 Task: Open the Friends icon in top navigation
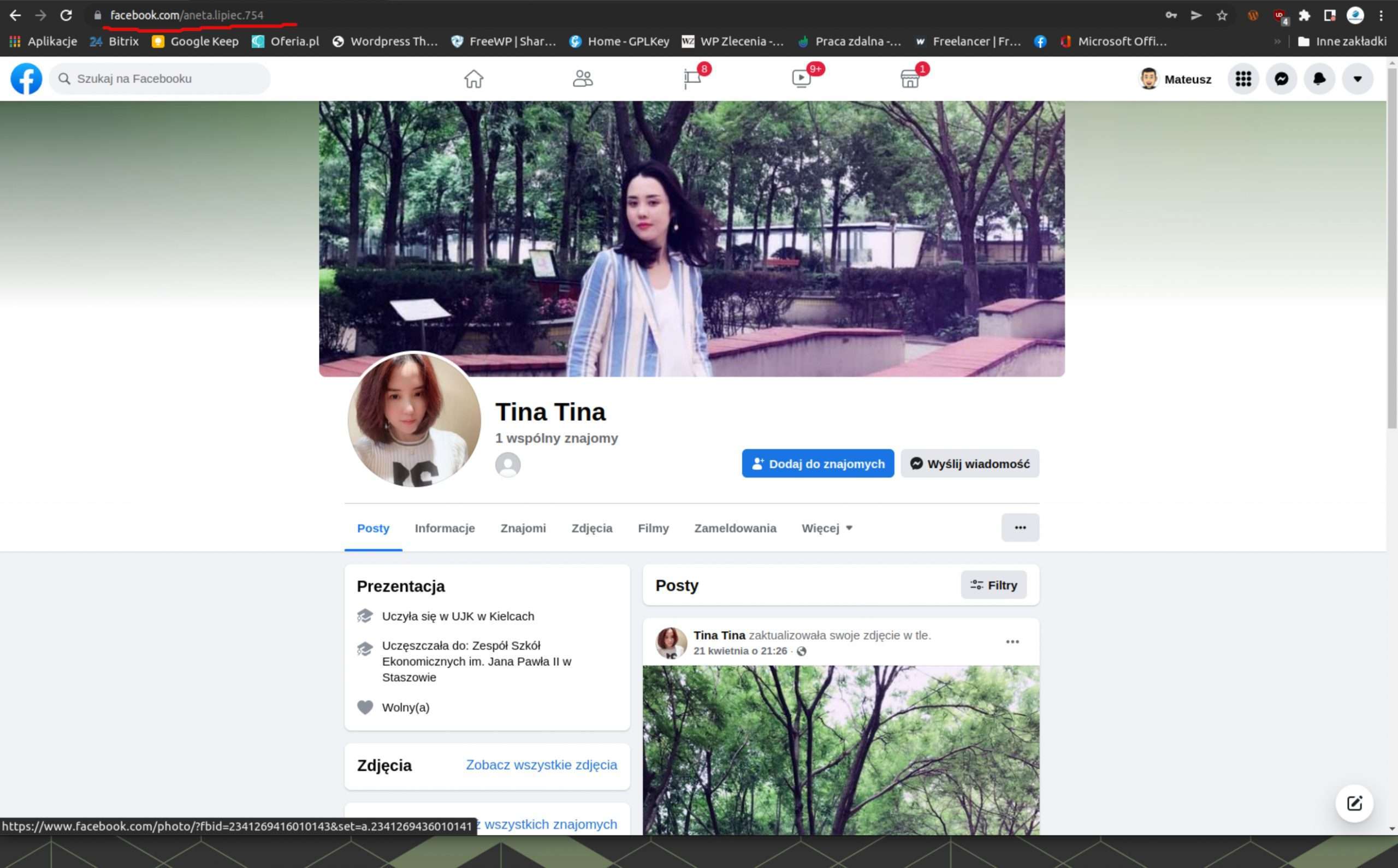583,79
